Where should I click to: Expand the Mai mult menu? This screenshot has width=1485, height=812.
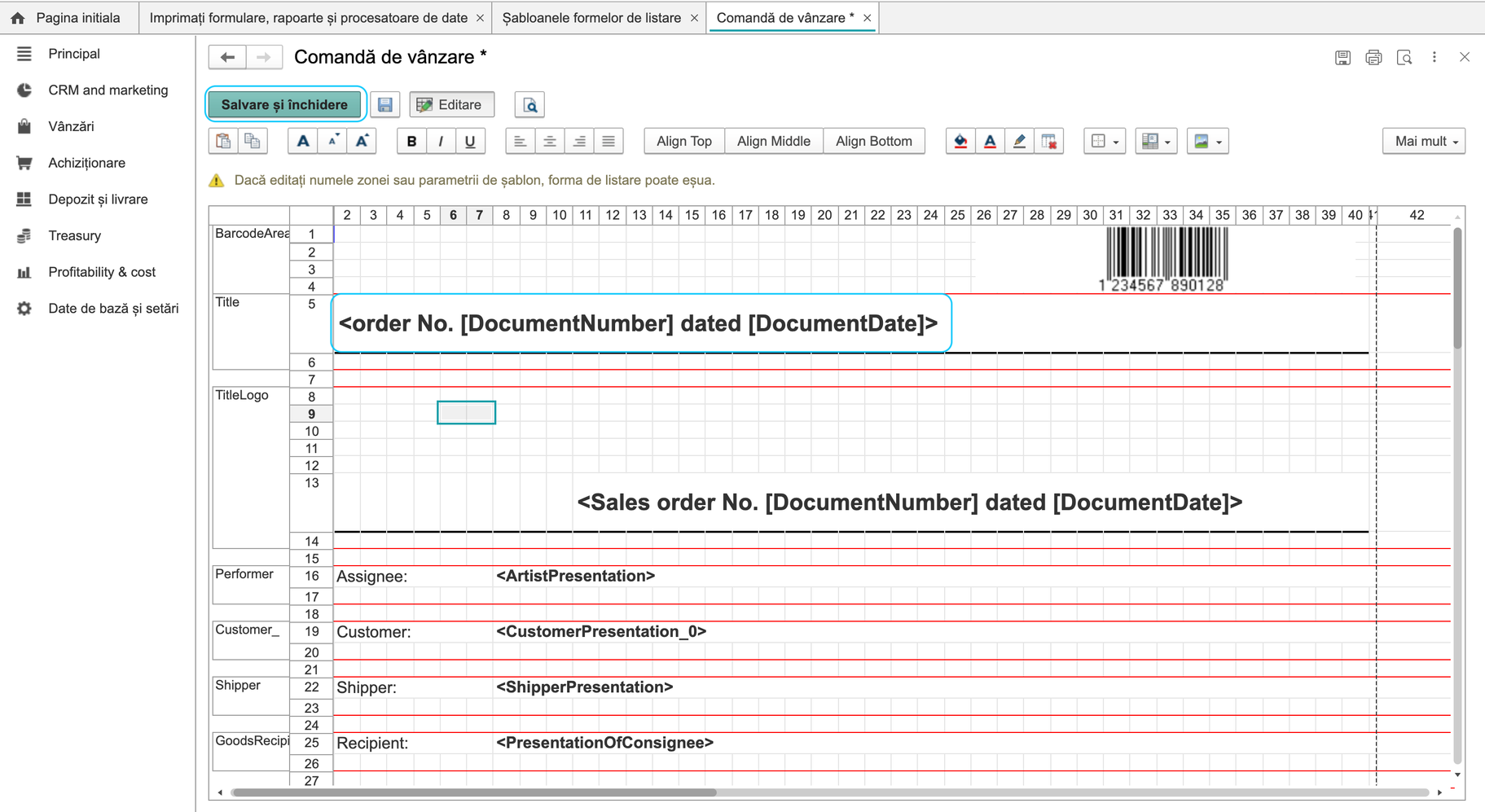click(1424, 141)
